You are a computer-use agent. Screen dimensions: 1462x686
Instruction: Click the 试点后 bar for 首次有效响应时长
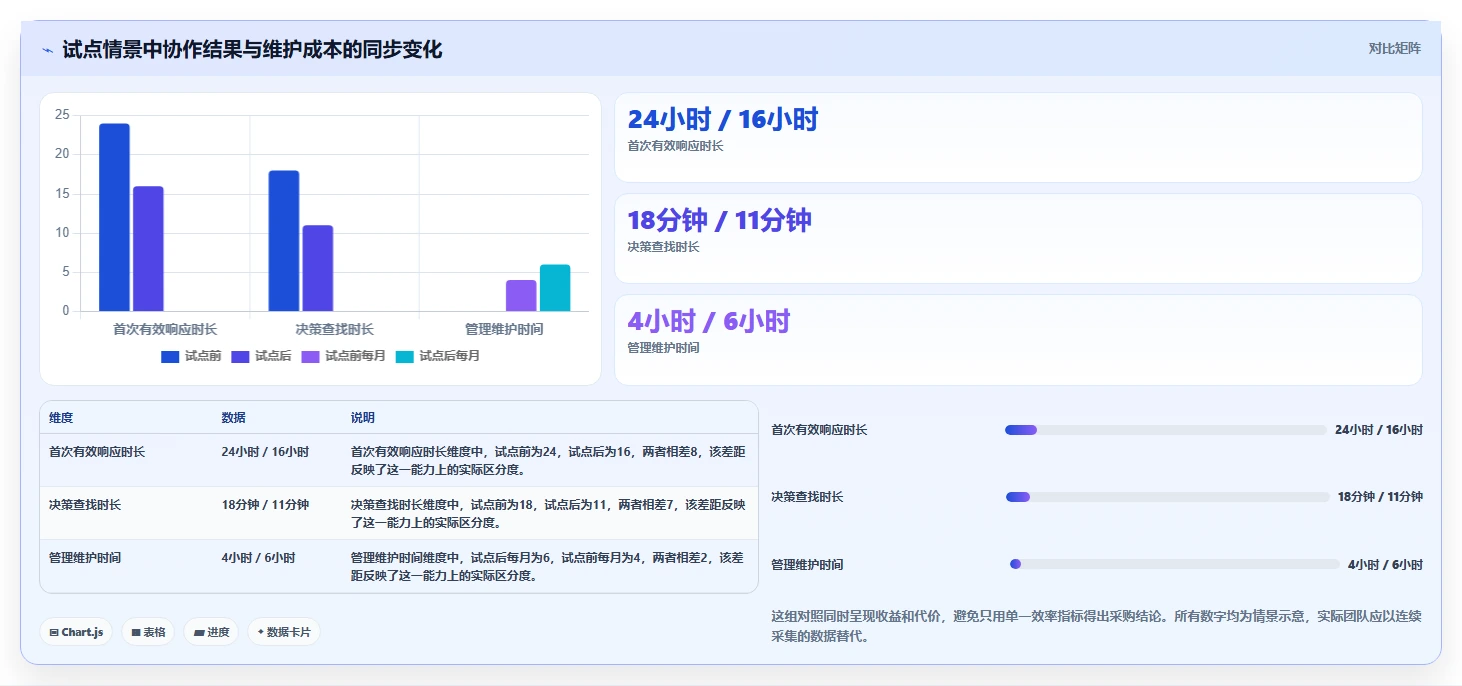148,248
